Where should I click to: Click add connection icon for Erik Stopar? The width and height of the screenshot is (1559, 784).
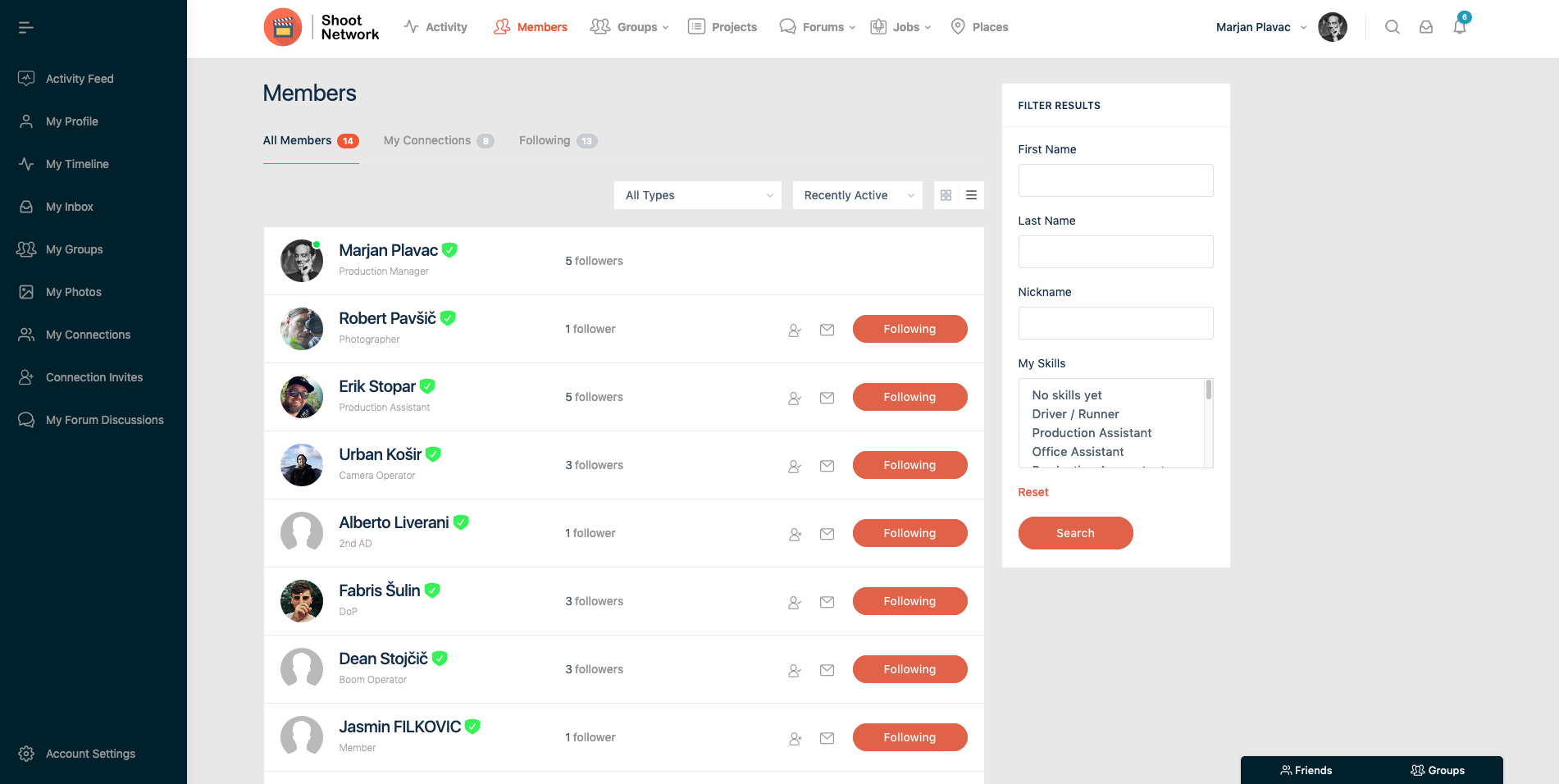pyautogui.click(x=794, y=398)
